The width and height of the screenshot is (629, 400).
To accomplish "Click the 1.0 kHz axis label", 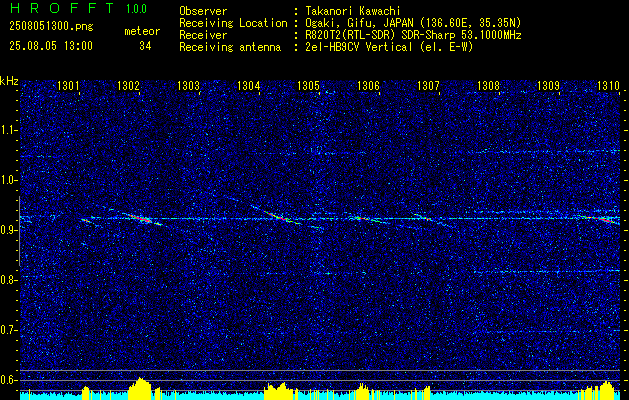I will pos(9,180).
